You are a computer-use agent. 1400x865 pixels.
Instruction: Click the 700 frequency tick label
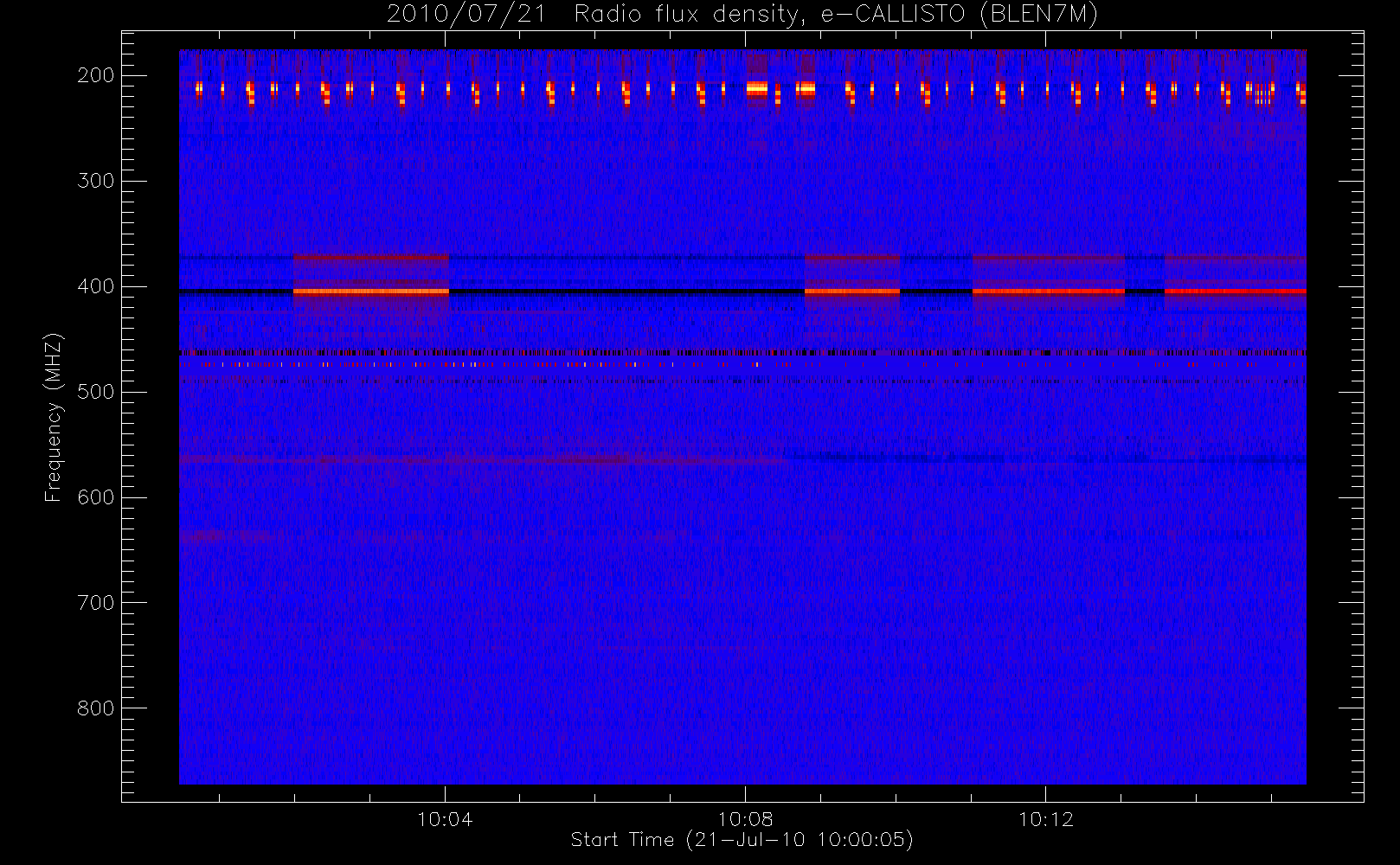[x=96, y=603]
